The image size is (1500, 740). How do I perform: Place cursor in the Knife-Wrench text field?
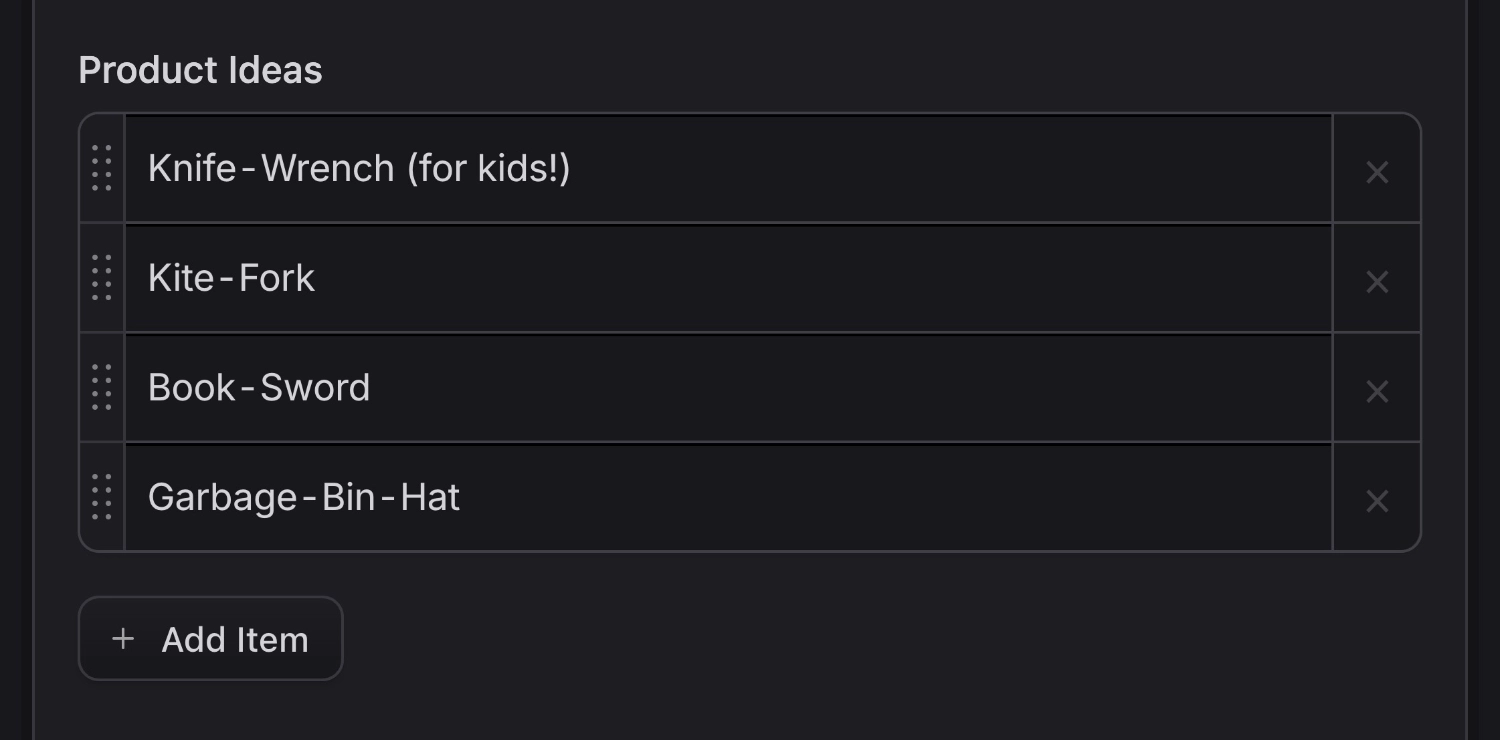(x=700, y=168)
